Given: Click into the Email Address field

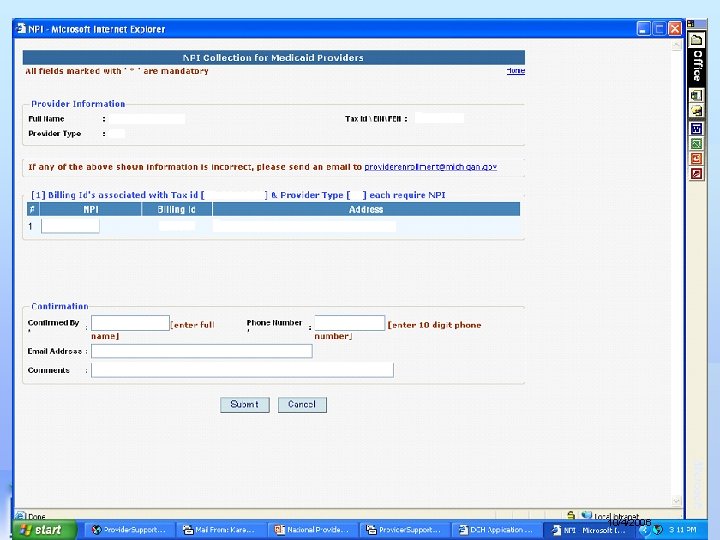Looking at the screenshot, I should pyautogui.click(x=202, y=351).
